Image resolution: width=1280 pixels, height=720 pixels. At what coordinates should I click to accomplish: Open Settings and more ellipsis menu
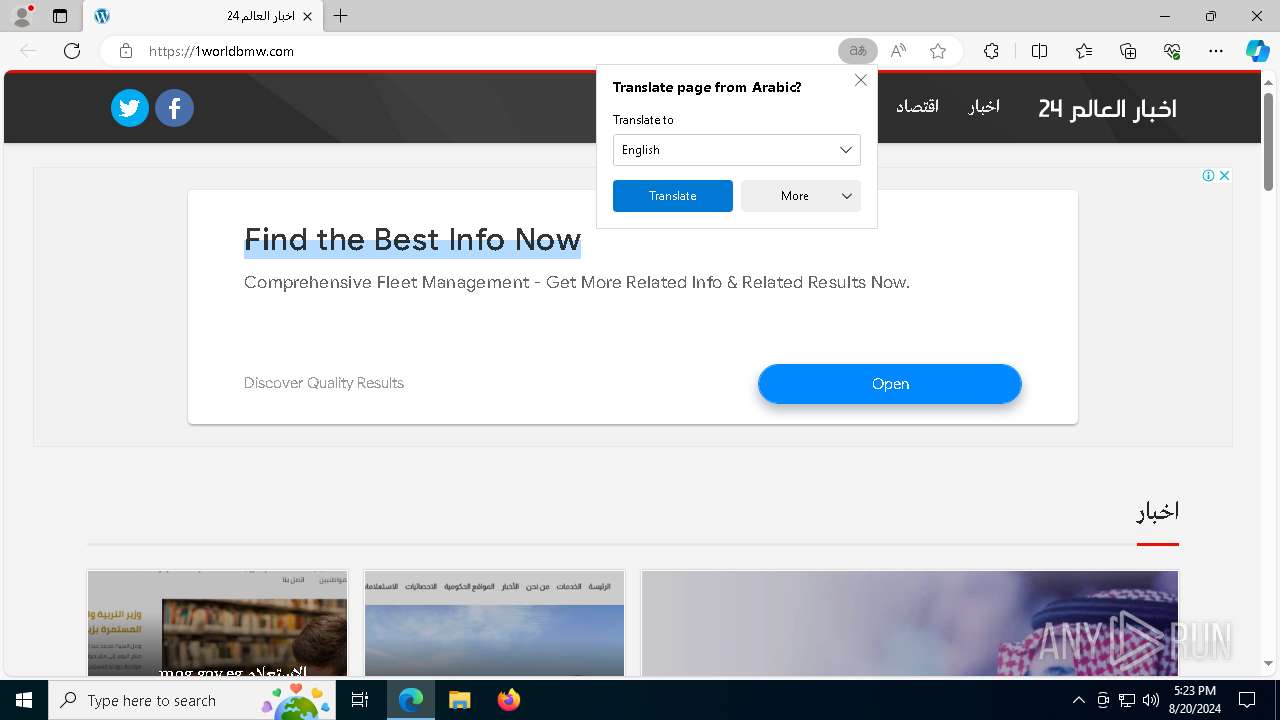point(1216,51)
